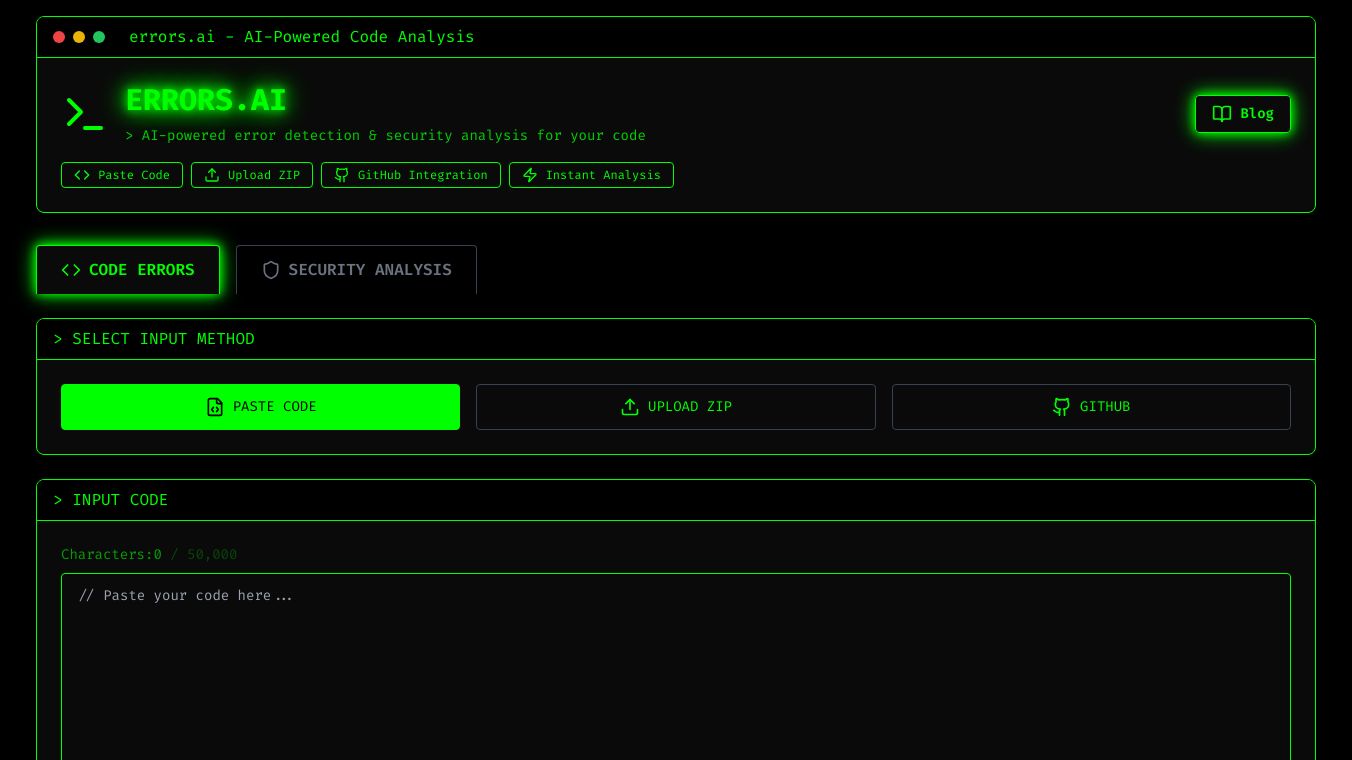
Task: Switch input method to GITHUB
Action: click(x=1091, y=407)
